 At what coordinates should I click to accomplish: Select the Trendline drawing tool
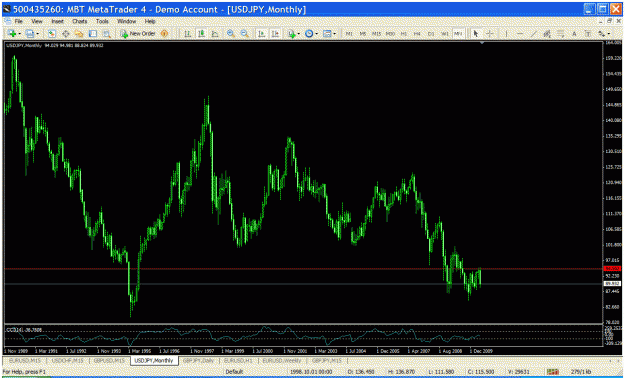pos(533,34)
